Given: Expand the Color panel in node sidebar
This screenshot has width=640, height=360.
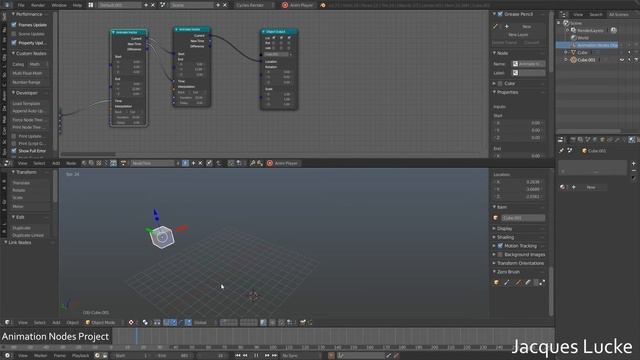Looking at the screenshot, I should (494, 83).
